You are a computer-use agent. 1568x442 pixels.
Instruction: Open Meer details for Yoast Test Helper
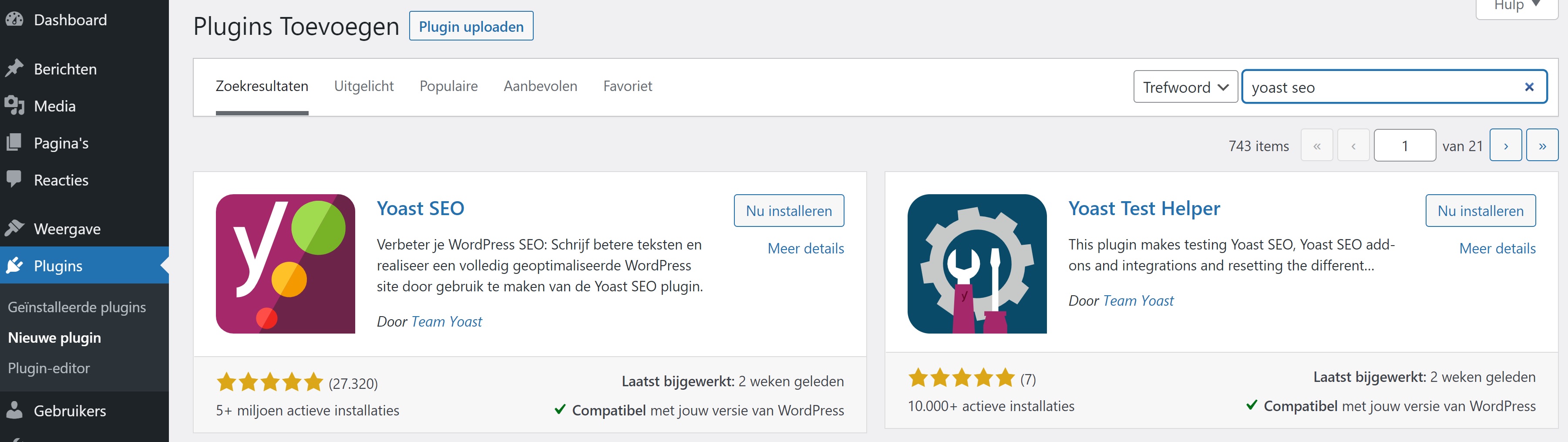(x=1497, y=248)
